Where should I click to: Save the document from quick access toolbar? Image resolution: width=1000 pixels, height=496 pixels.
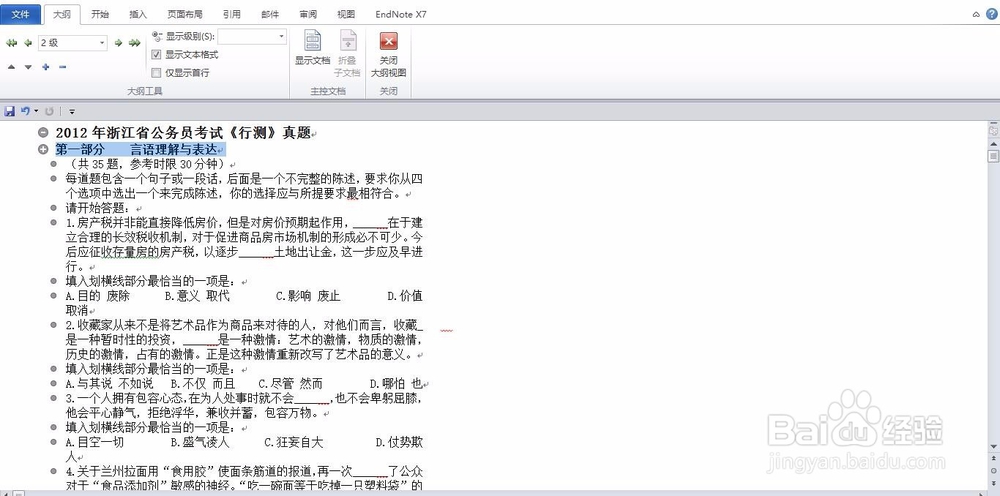(10, 111)
